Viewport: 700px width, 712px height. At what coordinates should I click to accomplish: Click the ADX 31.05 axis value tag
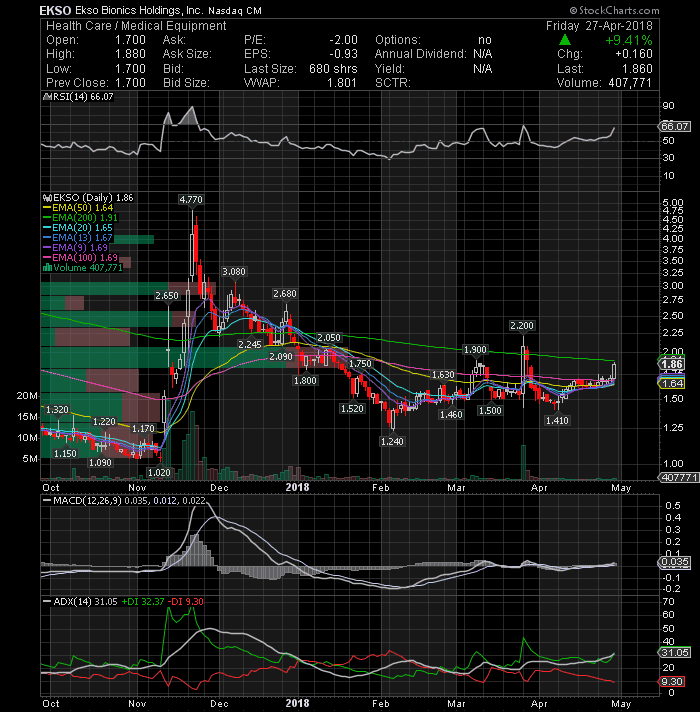pyautogui.click(x=675, y=653)
